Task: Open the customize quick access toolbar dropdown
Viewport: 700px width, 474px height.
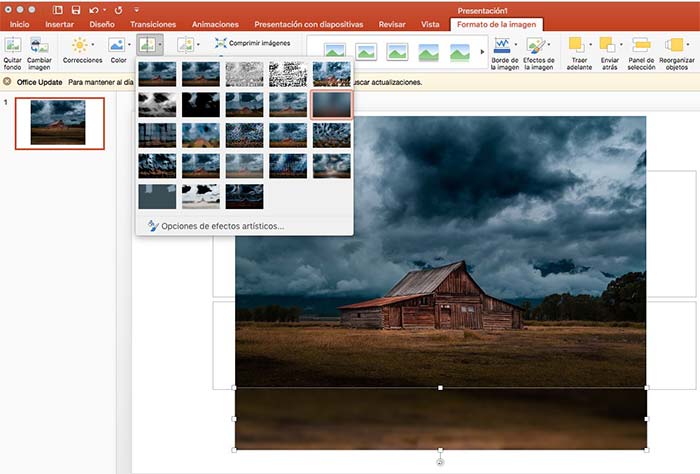Action: (x=136, y=10)
